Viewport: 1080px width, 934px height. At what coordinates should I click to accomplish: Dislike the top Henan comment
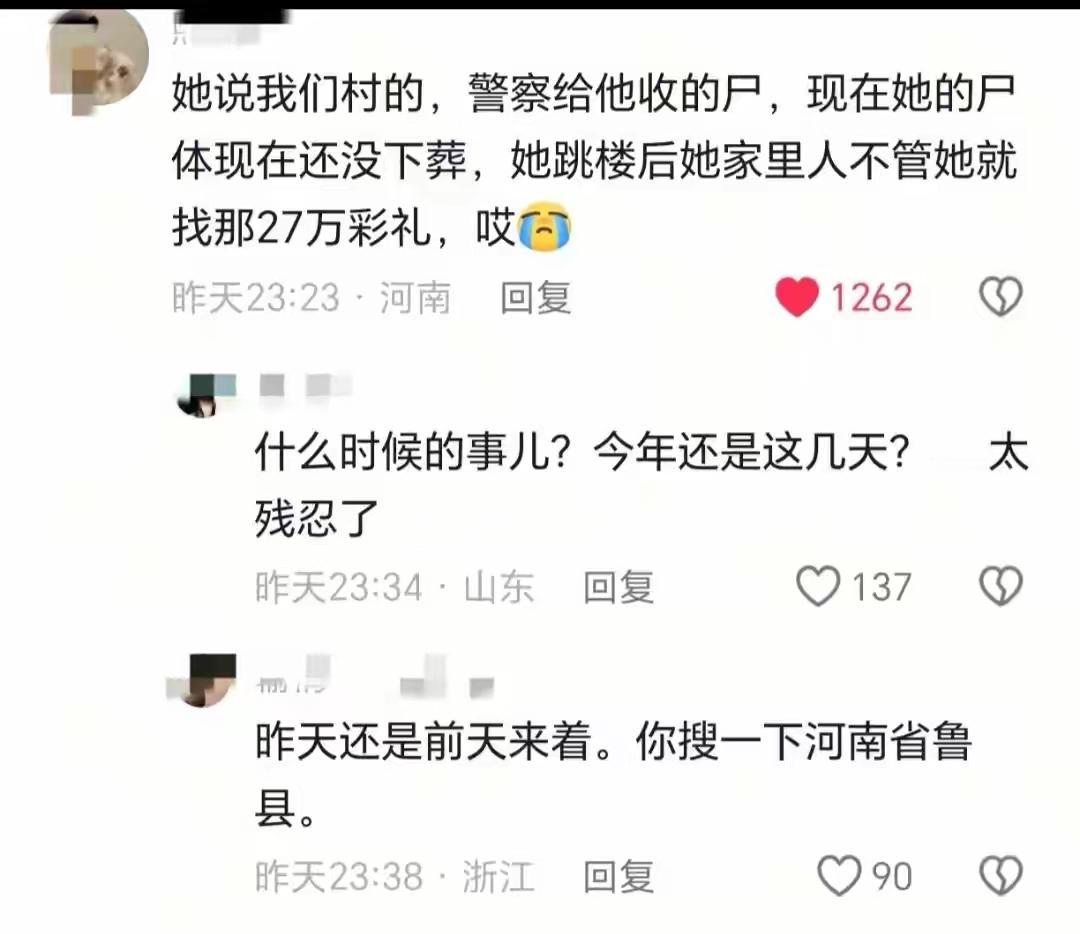1001,297
